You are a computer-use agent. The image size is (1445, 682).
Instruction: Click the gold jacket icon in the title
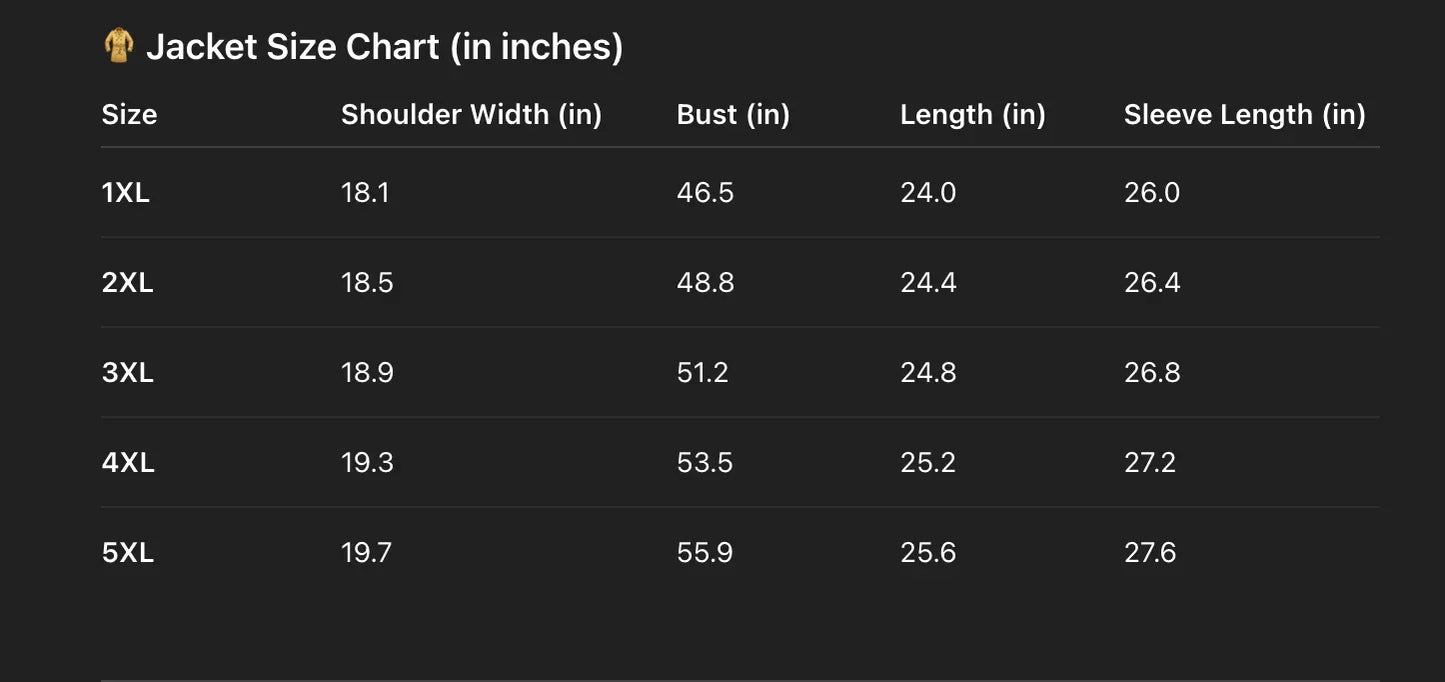point(119,46)
